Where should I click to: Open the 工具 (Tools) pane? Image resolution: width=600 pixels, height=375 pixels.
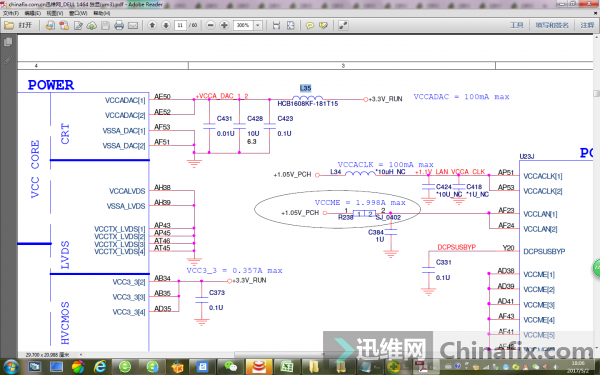click(x=517, y=25)
